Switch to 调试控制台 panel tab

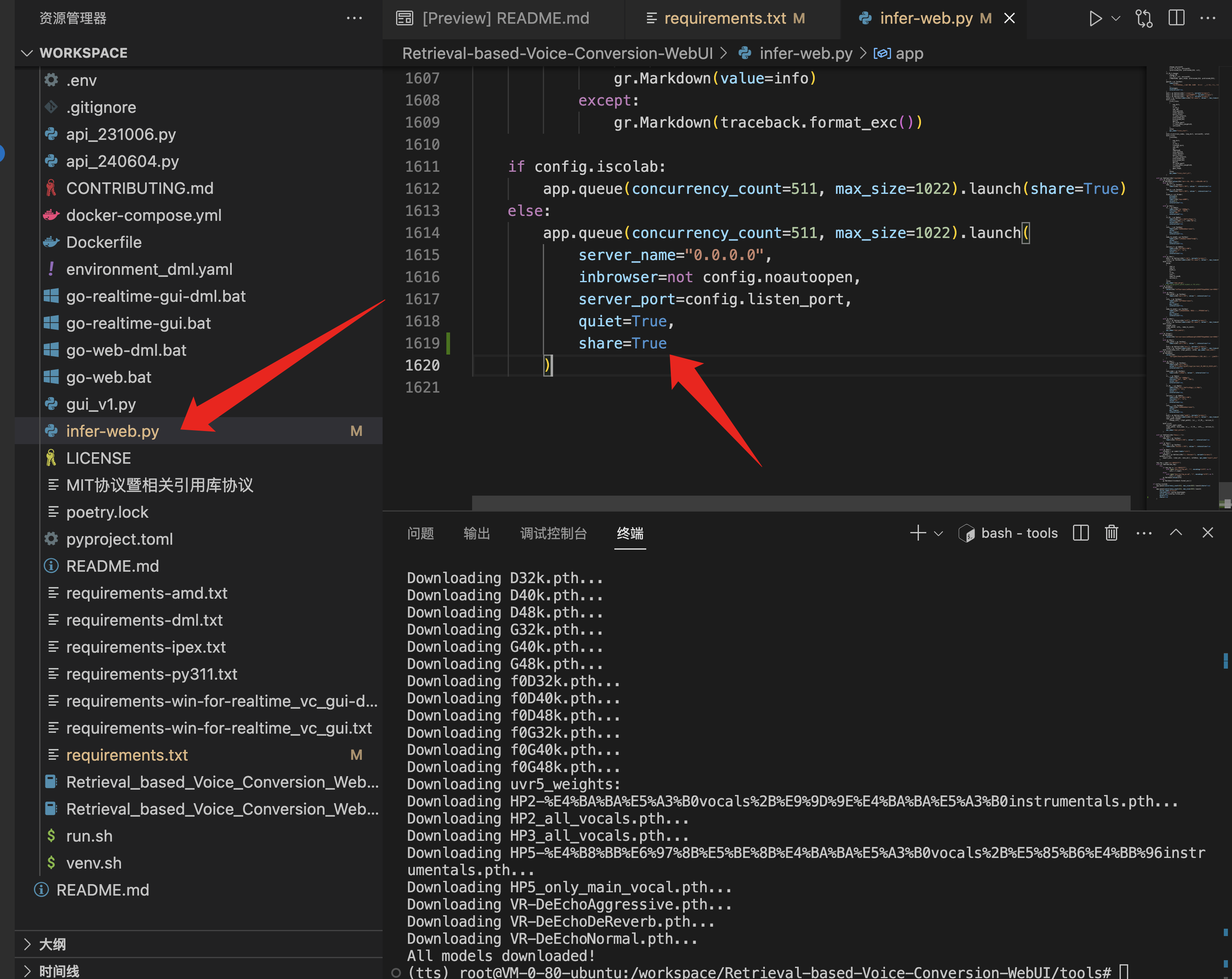click(x=553, y=533)
